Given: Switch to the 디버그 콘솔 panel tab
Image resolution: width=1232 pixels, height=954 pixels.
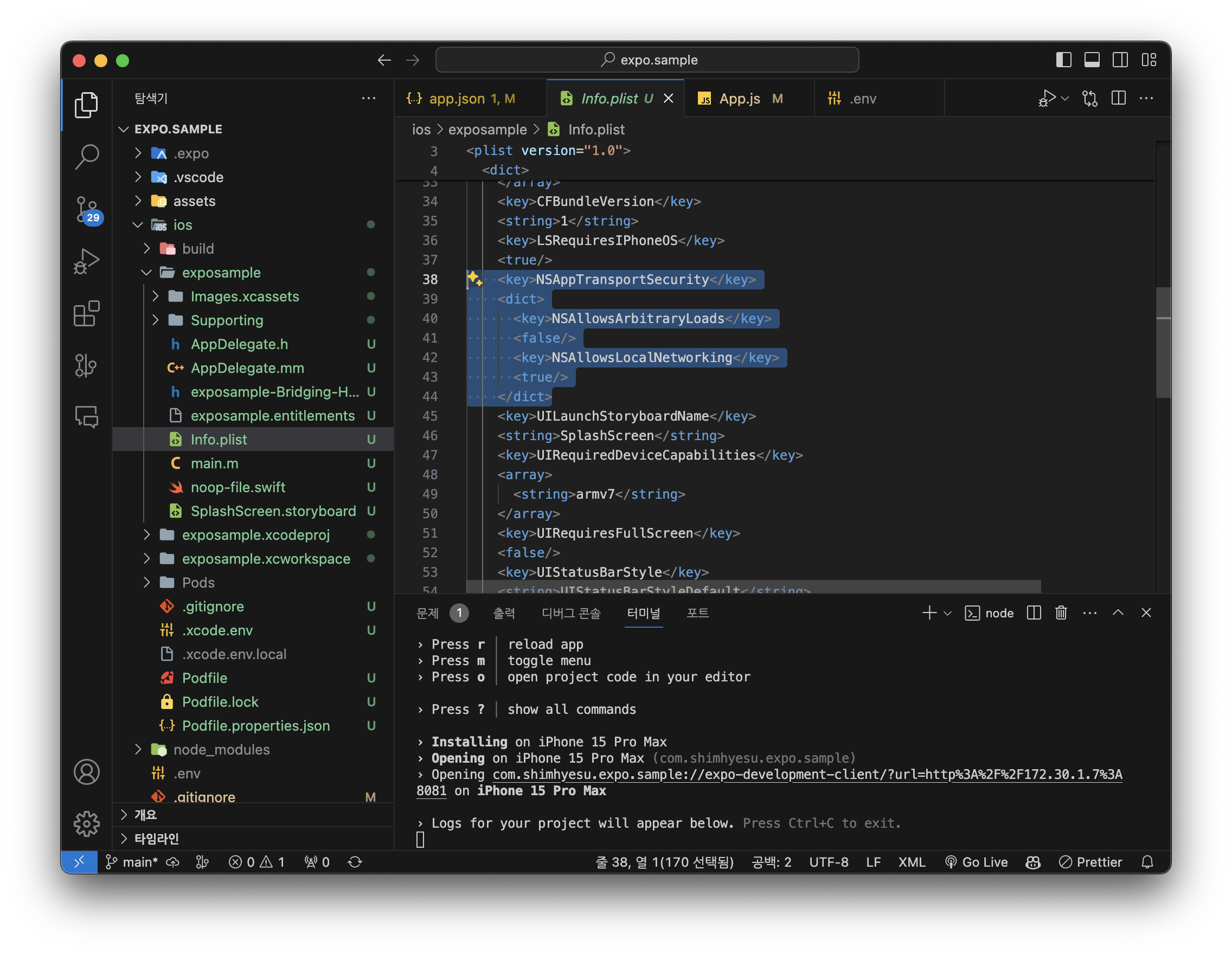Looking at the screenshot, I should (x=571, y=613).
